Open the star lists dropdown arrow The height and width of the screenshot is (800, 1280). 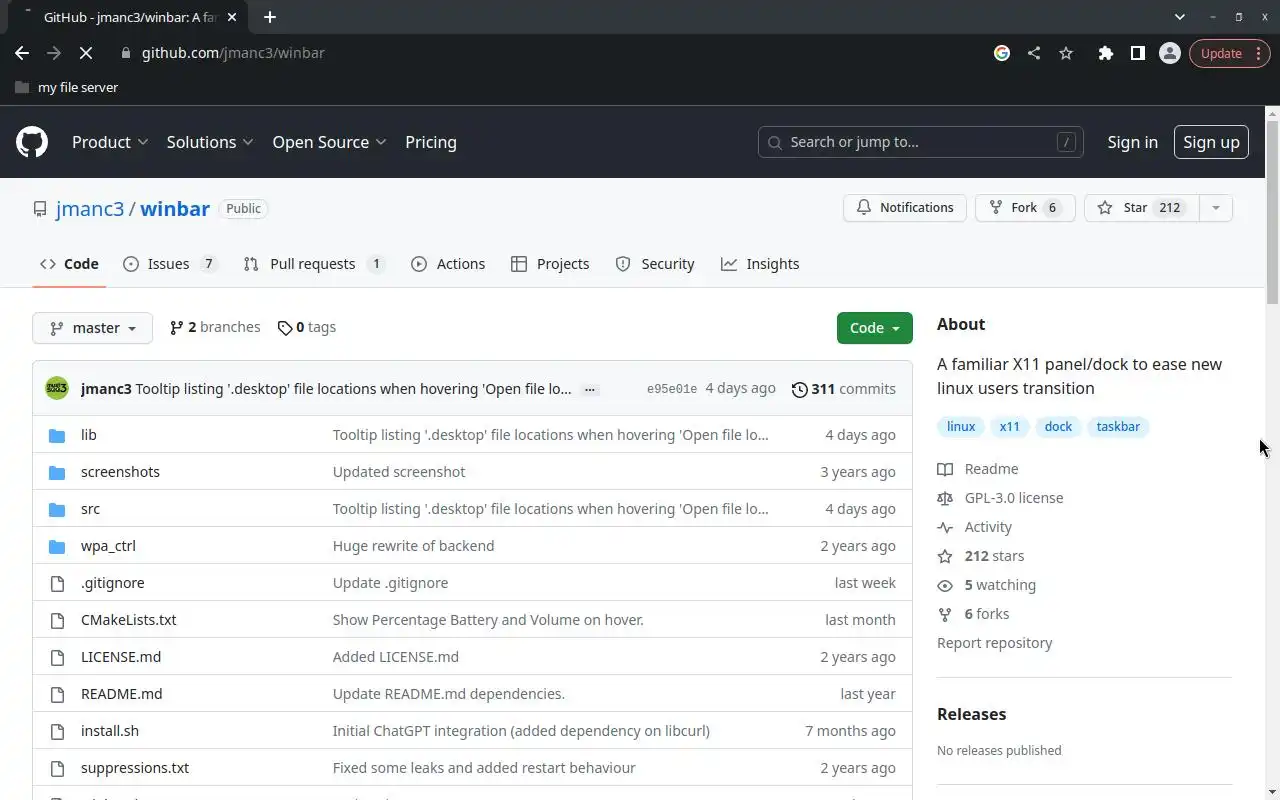pyautogui.click(x=1216, y=208)
